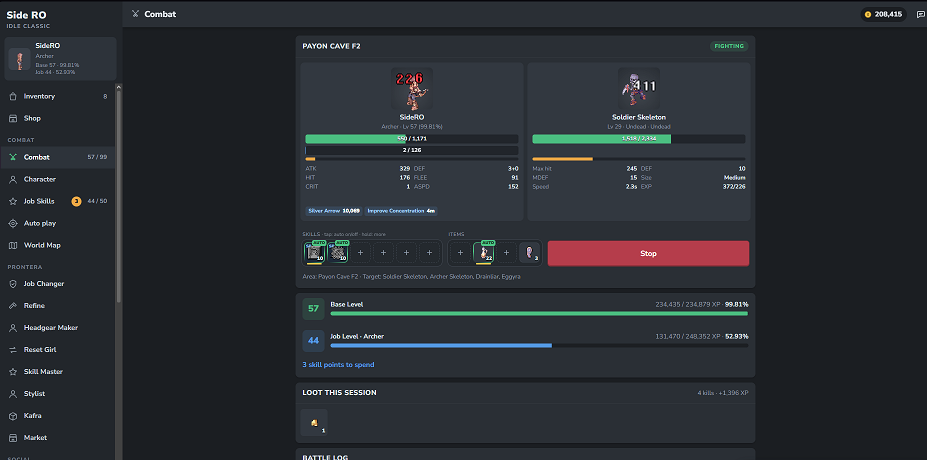Click the ASPD value 152
The height and width of the screenshot is (460, 927).
coord(513,186)
